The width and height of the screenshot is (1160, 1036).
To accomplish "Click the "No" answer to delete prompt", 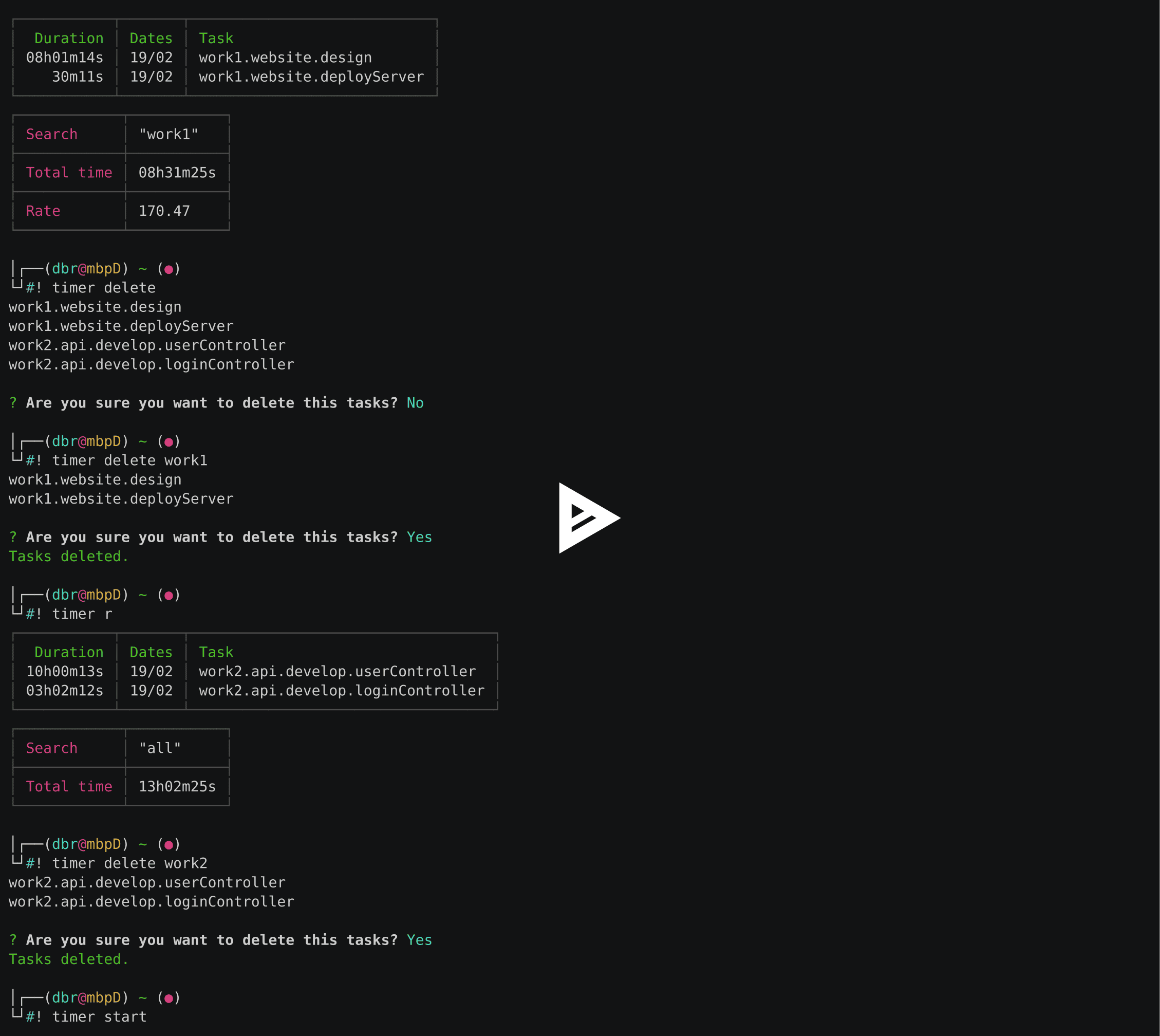I will pyautogui.click(x=415, y=403).
